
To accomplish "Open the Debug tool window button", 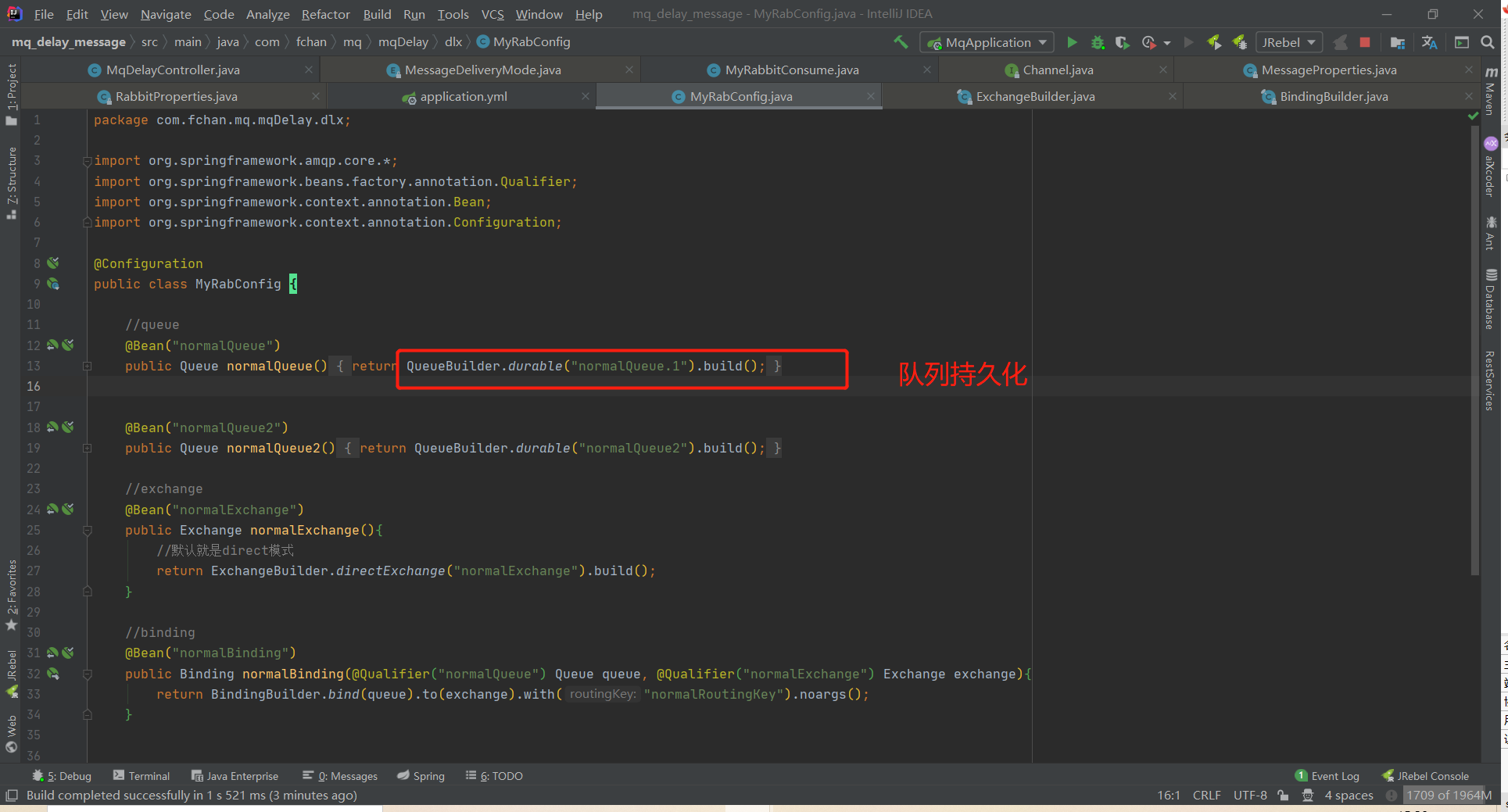I will click(62, 775).
